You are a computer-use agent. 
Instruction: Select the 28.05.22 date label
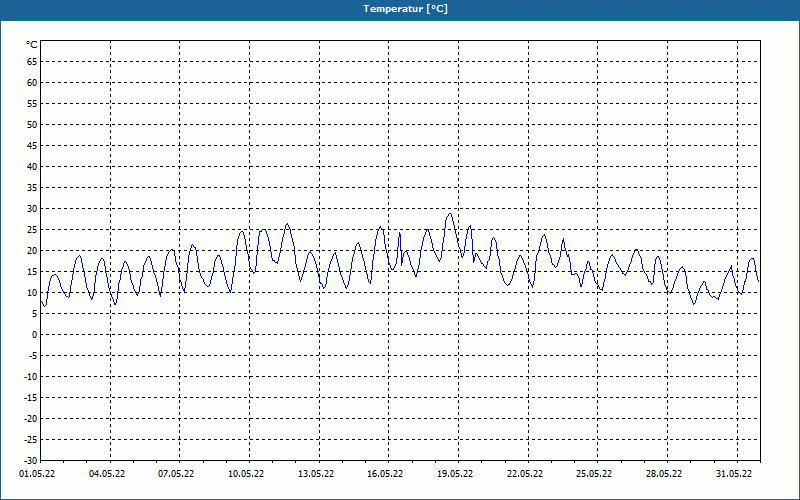point(664,474)
